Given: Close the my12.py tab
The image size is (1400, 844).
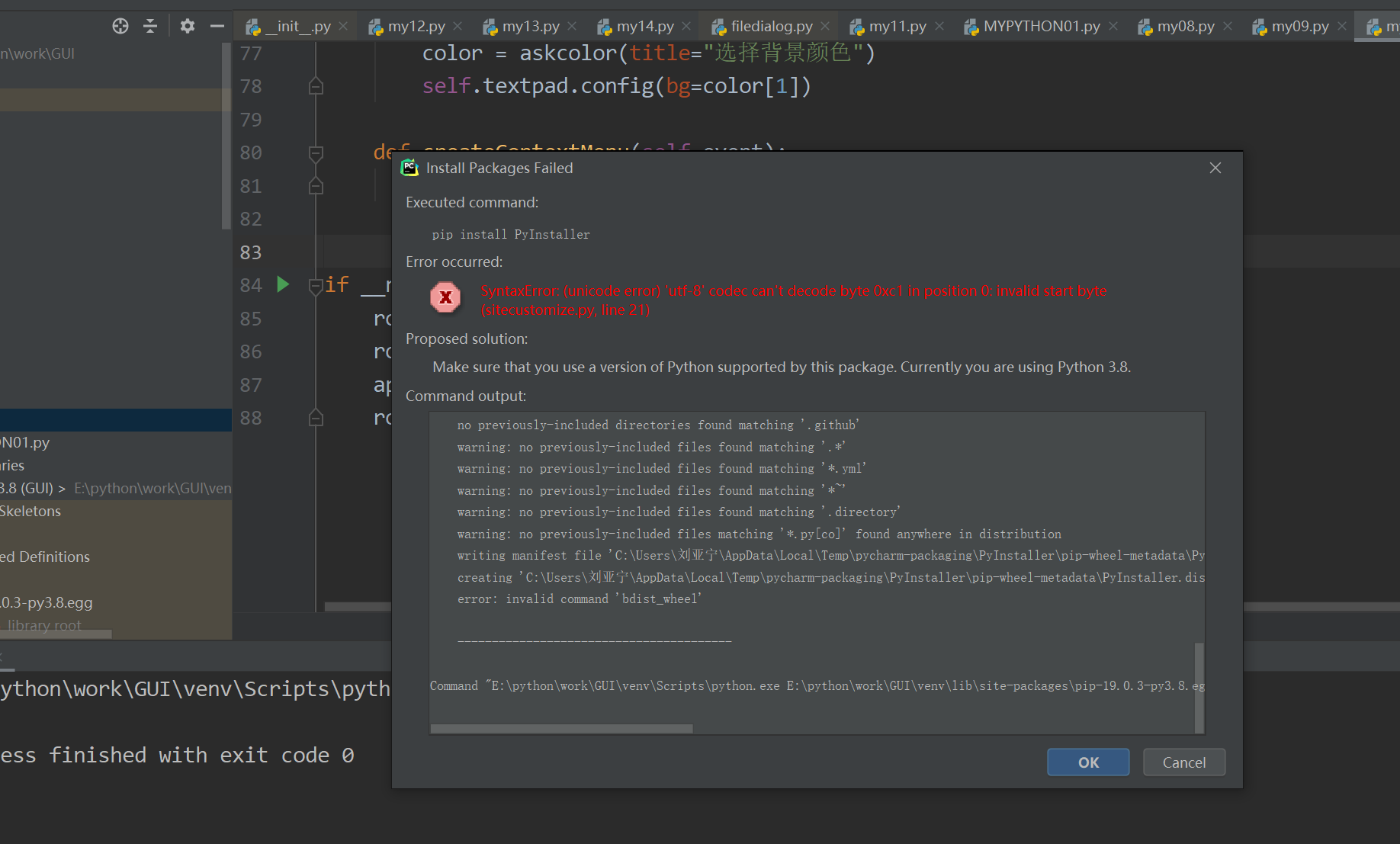Looking at the screenshot, I should pyautogui.click(x=458, y=26).
